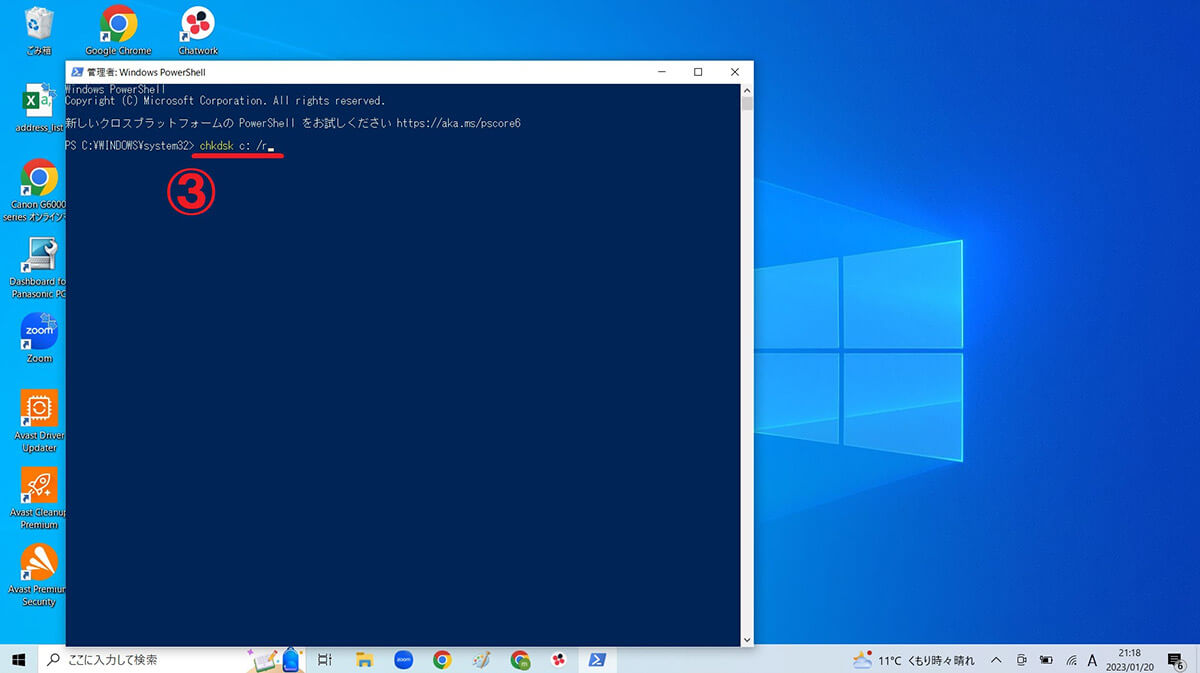Show hidden system tray icons
Viewport: 1200px width, 673px height.
[996, 660]
